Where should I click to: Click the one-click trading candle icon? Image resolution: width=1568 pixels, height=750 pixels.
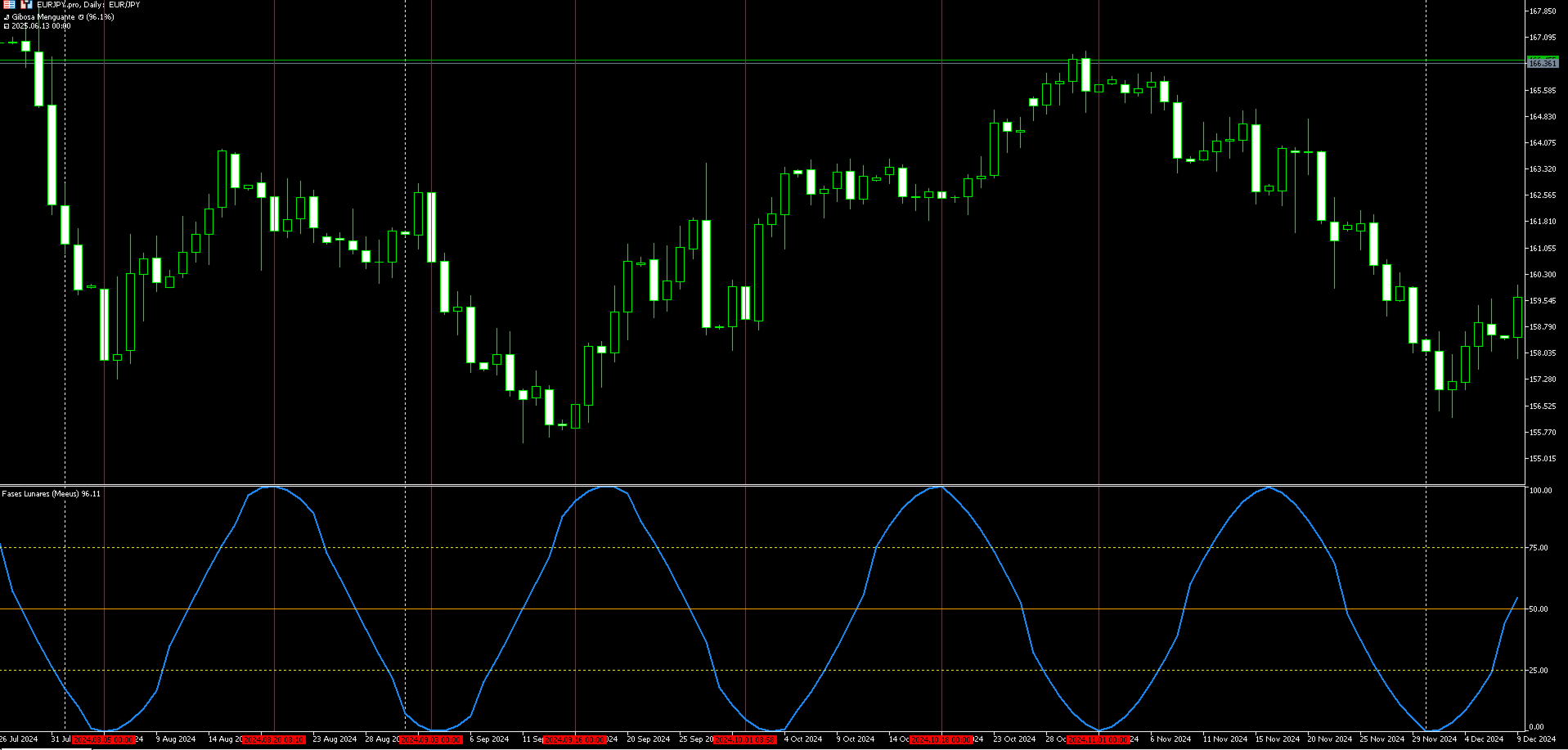[26, 4]
